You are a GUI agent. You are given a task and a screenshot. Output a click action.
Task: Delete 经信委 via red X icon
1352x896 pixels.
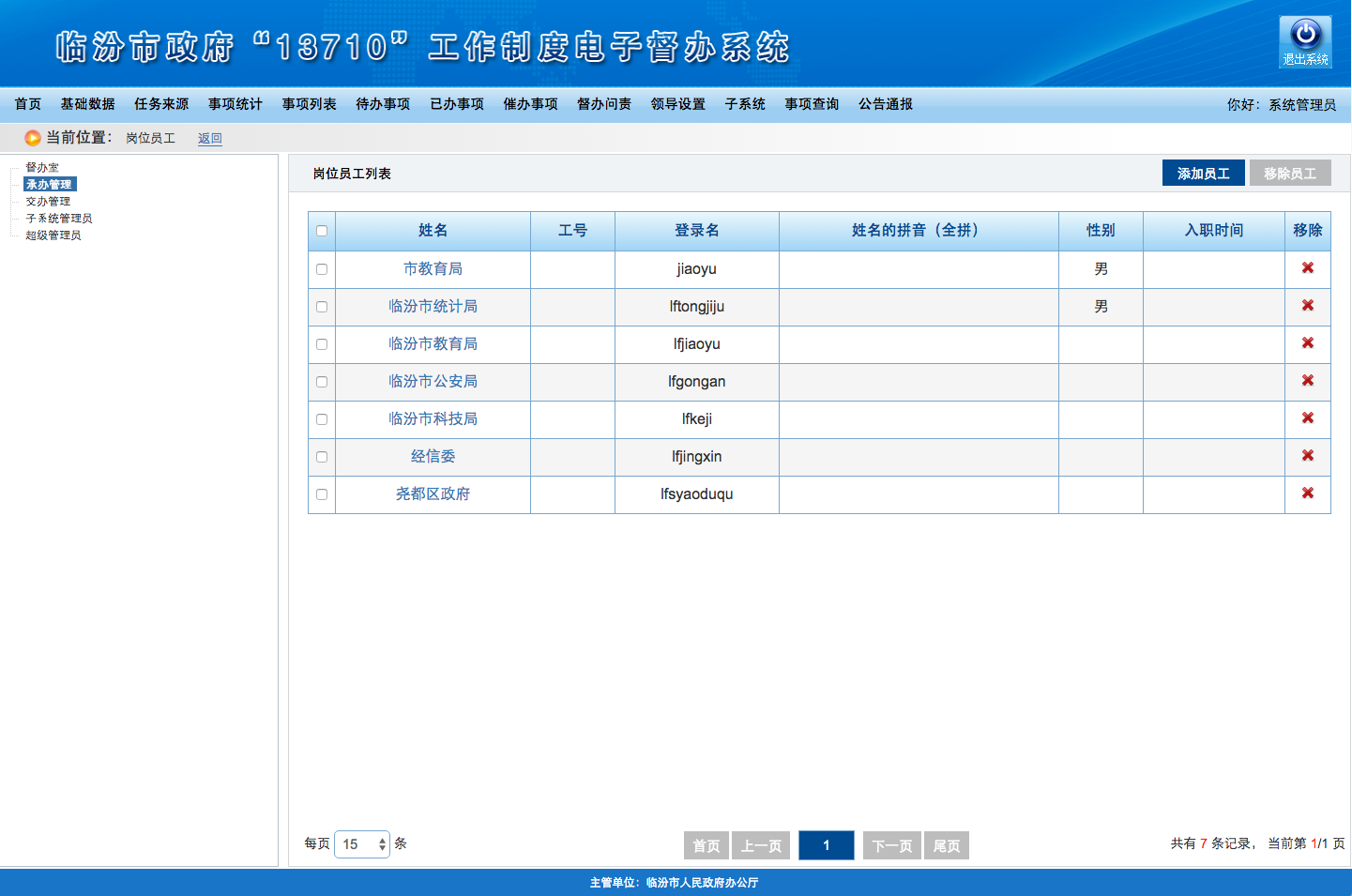tap(1307, 456)
